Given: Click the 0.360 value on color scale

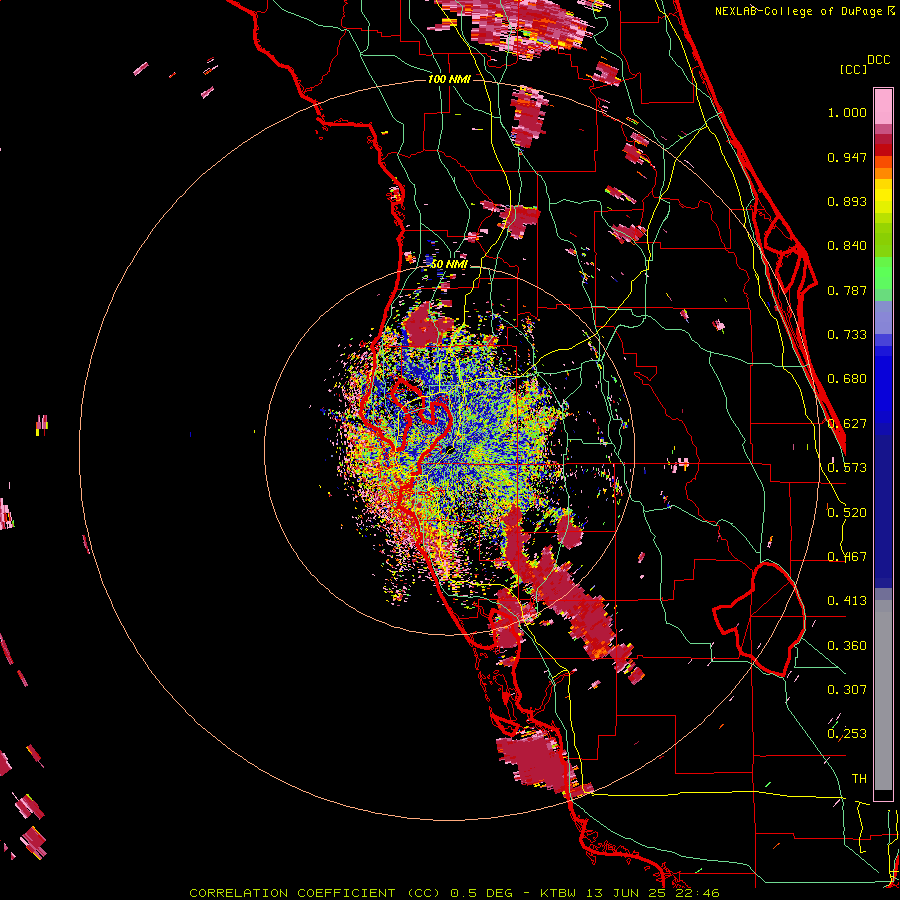Looking at the screenshot, I should [847, 646].
